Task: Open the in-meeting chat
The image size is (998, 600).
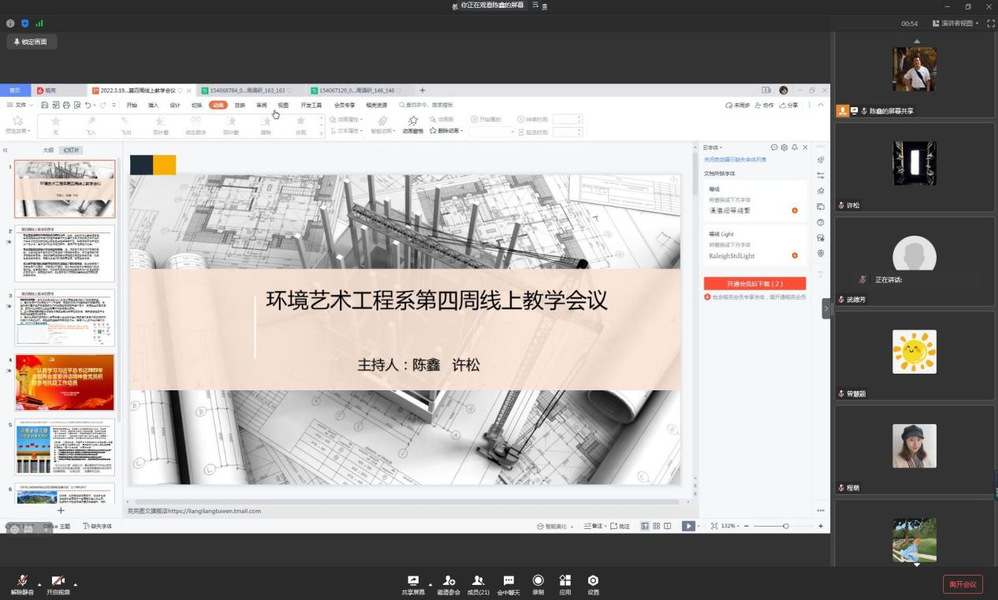Action: point(508,581)
